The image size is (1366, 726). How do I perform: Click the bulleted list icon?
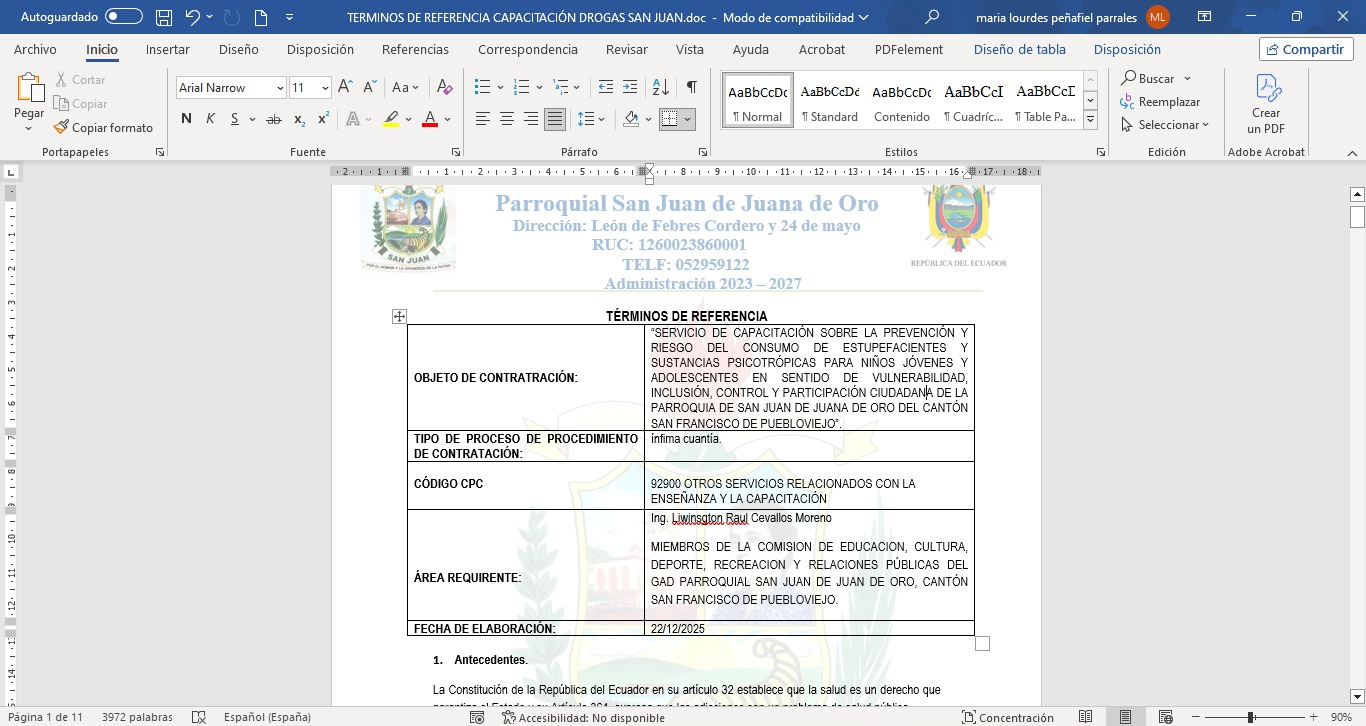tap(482, 88)
